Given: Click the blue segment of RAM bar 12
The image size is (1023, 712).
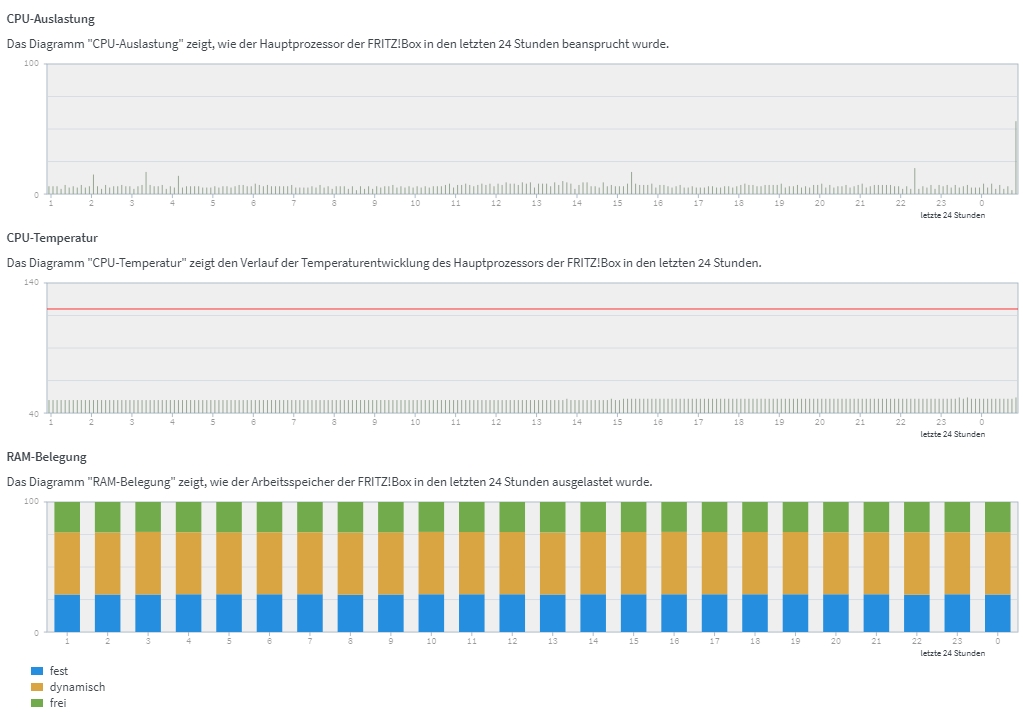Looking at the screenshot, I should point(512,613).
